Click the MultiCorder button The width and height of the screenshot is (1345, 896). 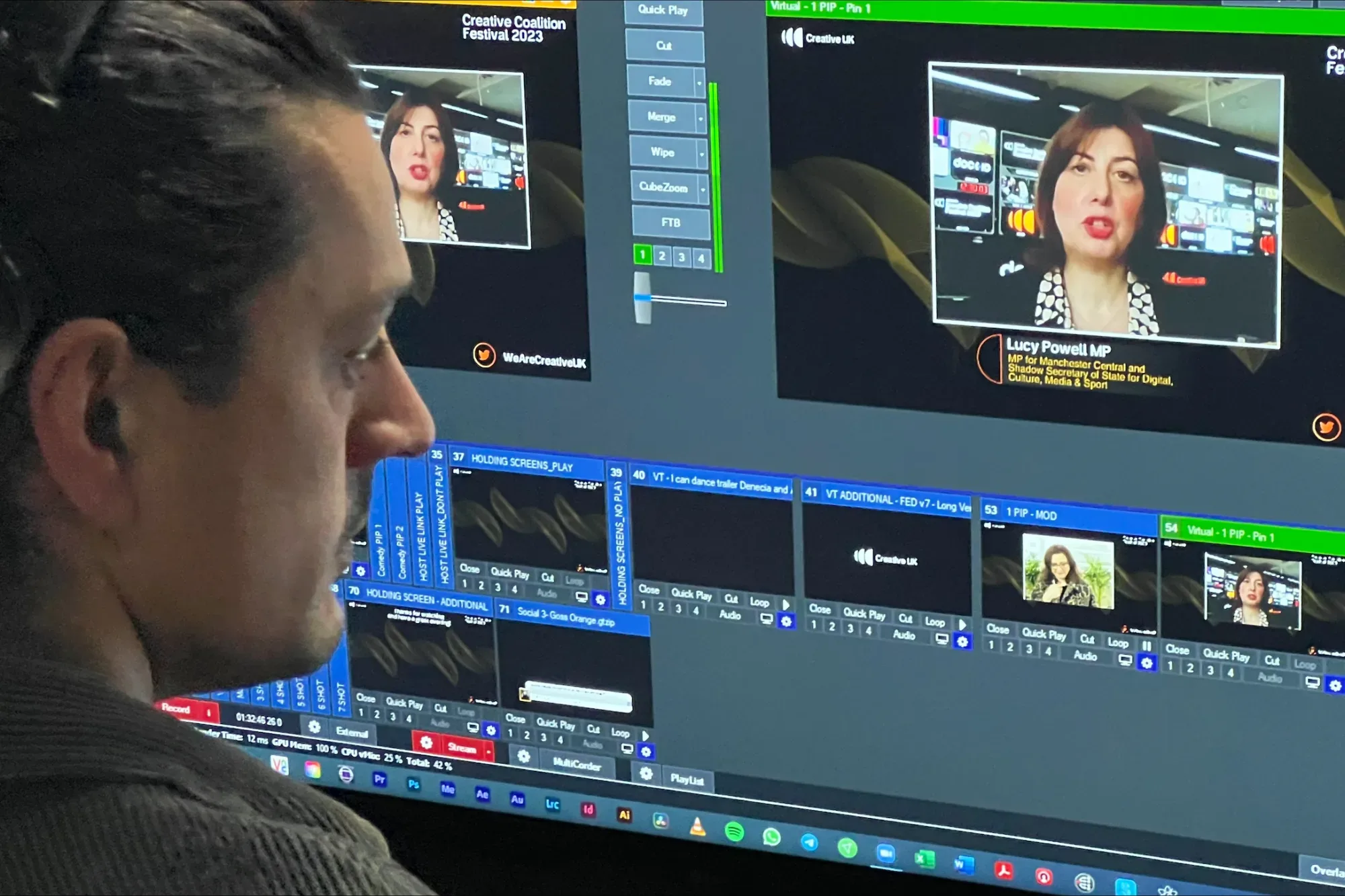(576, 764)
